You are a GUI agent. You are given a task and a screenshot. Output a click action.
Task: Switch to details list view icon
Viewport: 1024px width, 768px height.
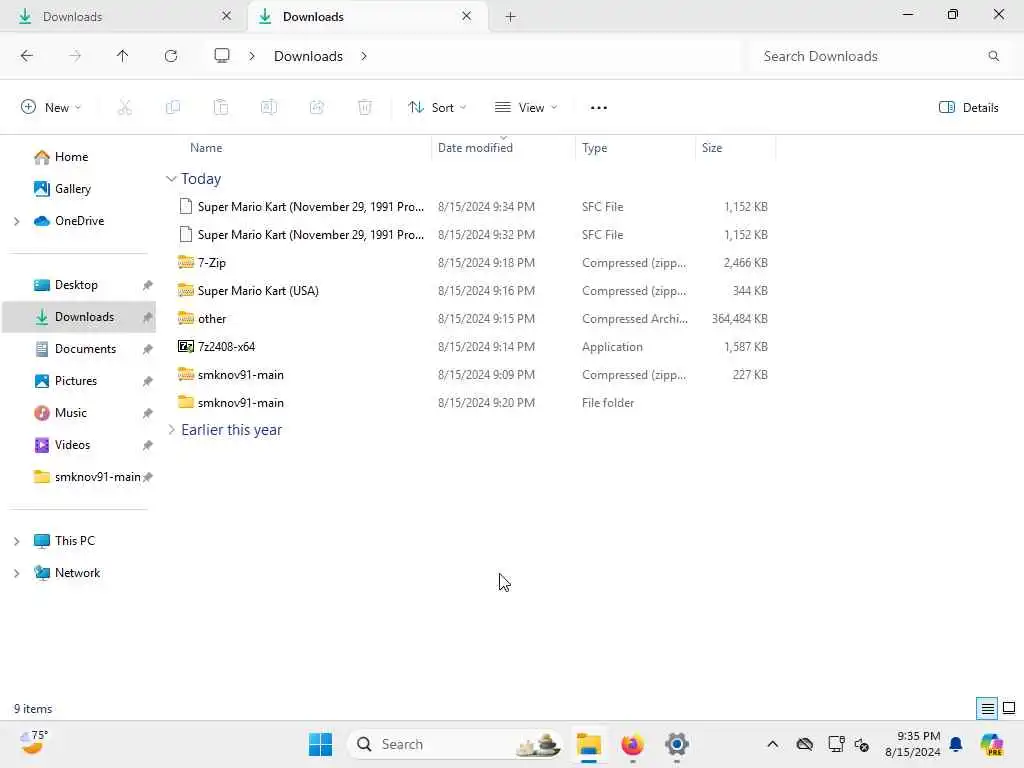click(x=987, y=708)
